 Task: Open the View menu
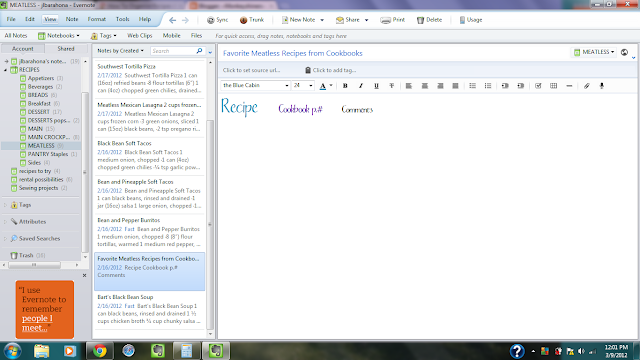[x=50, y=19]
